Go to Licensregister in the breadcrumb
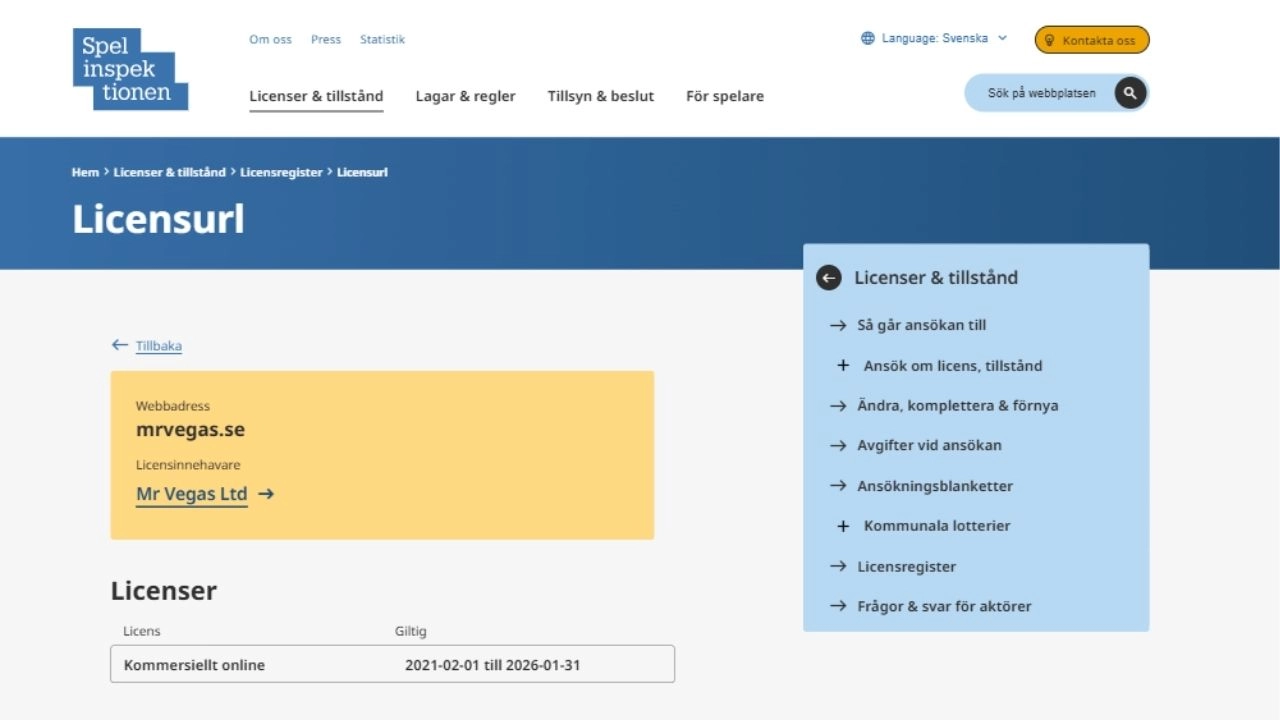This screenshot has height=720, width=1280. pos(281,172)
